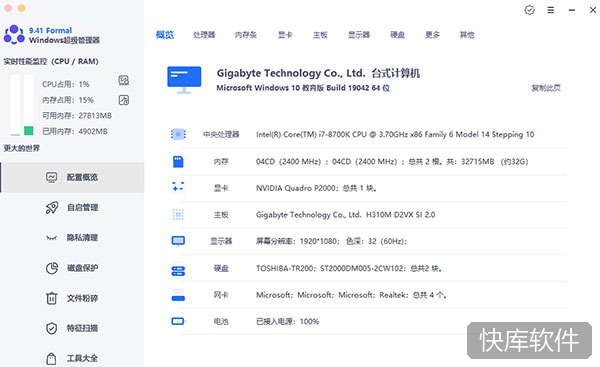Click the 文件粉碎 trash can icon
This screenshot has height=367, width=600.
(52, 298)
